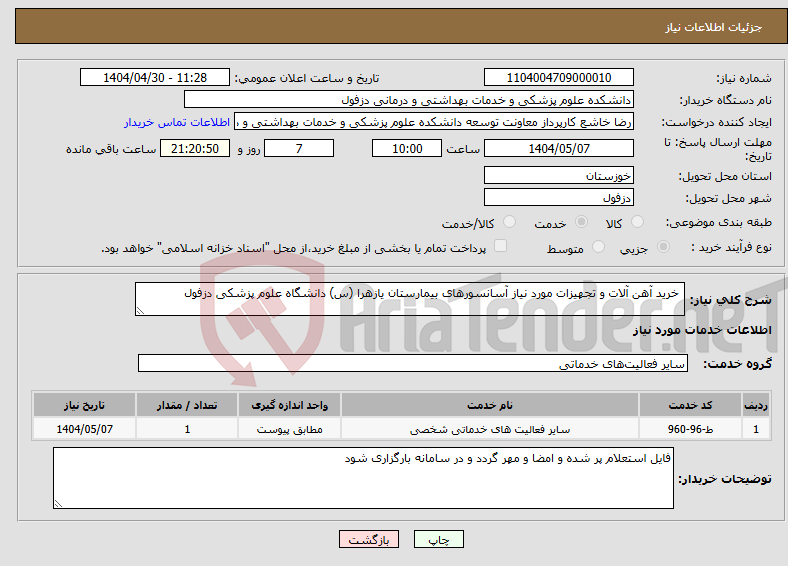Click the گروه خدمت field
This screenshot has width=788, height=566.
pos(413,363)
